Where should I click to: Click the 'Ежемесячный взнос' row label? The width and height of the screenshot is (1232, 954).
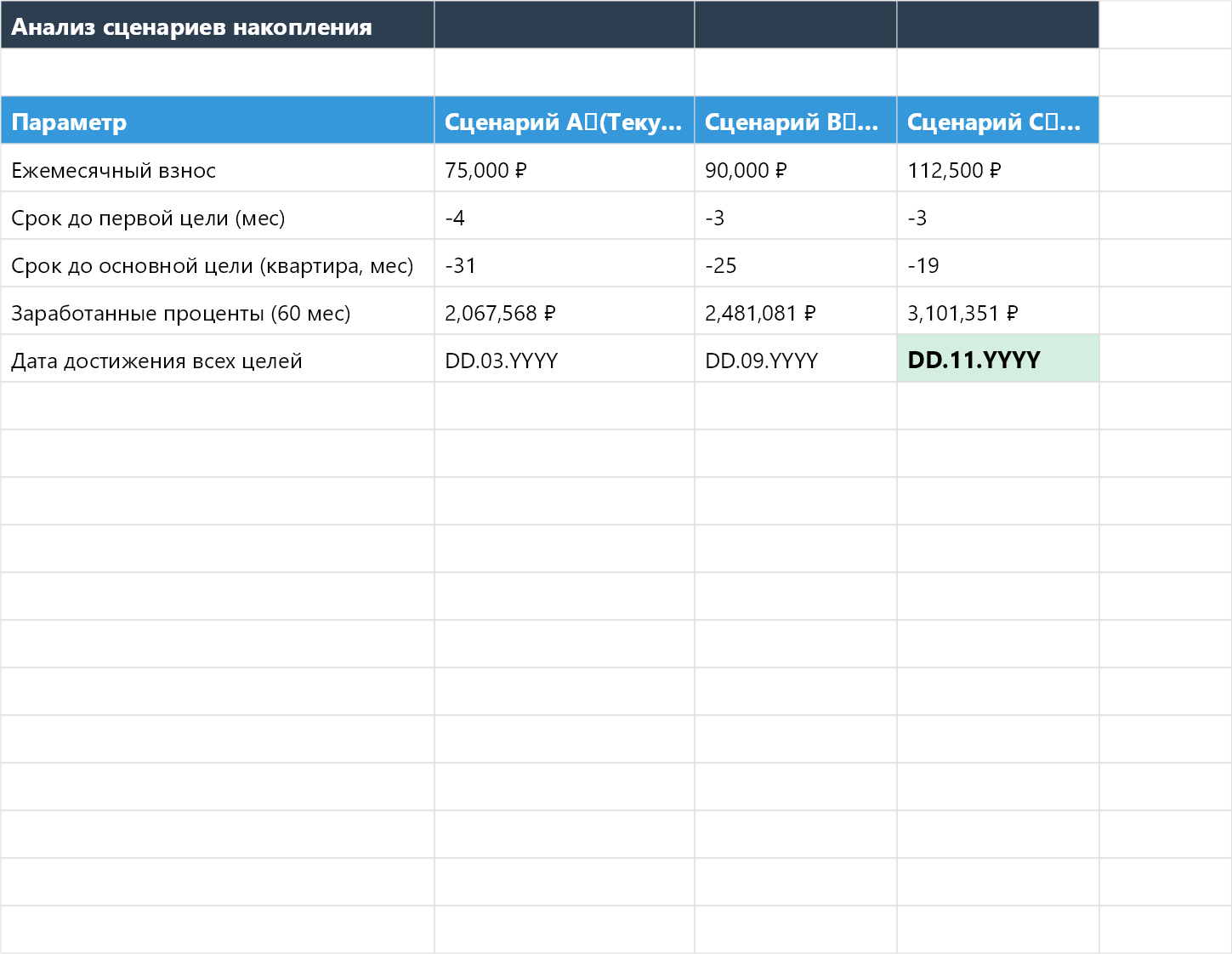217,170
